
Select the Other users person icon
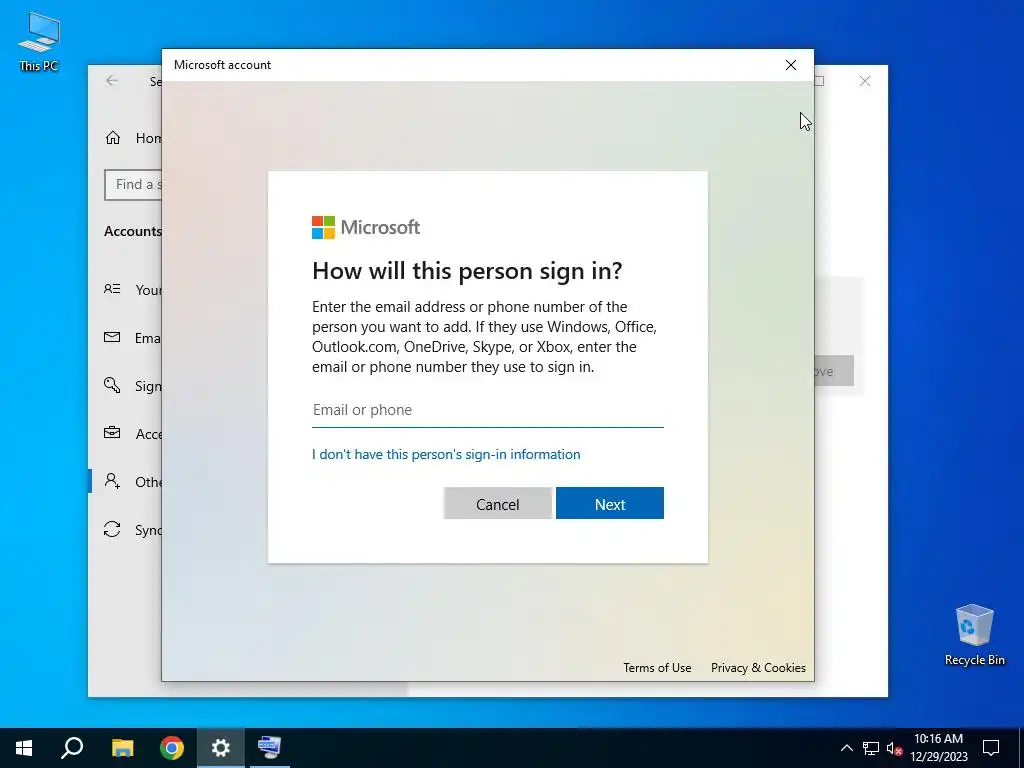point(112,481)
